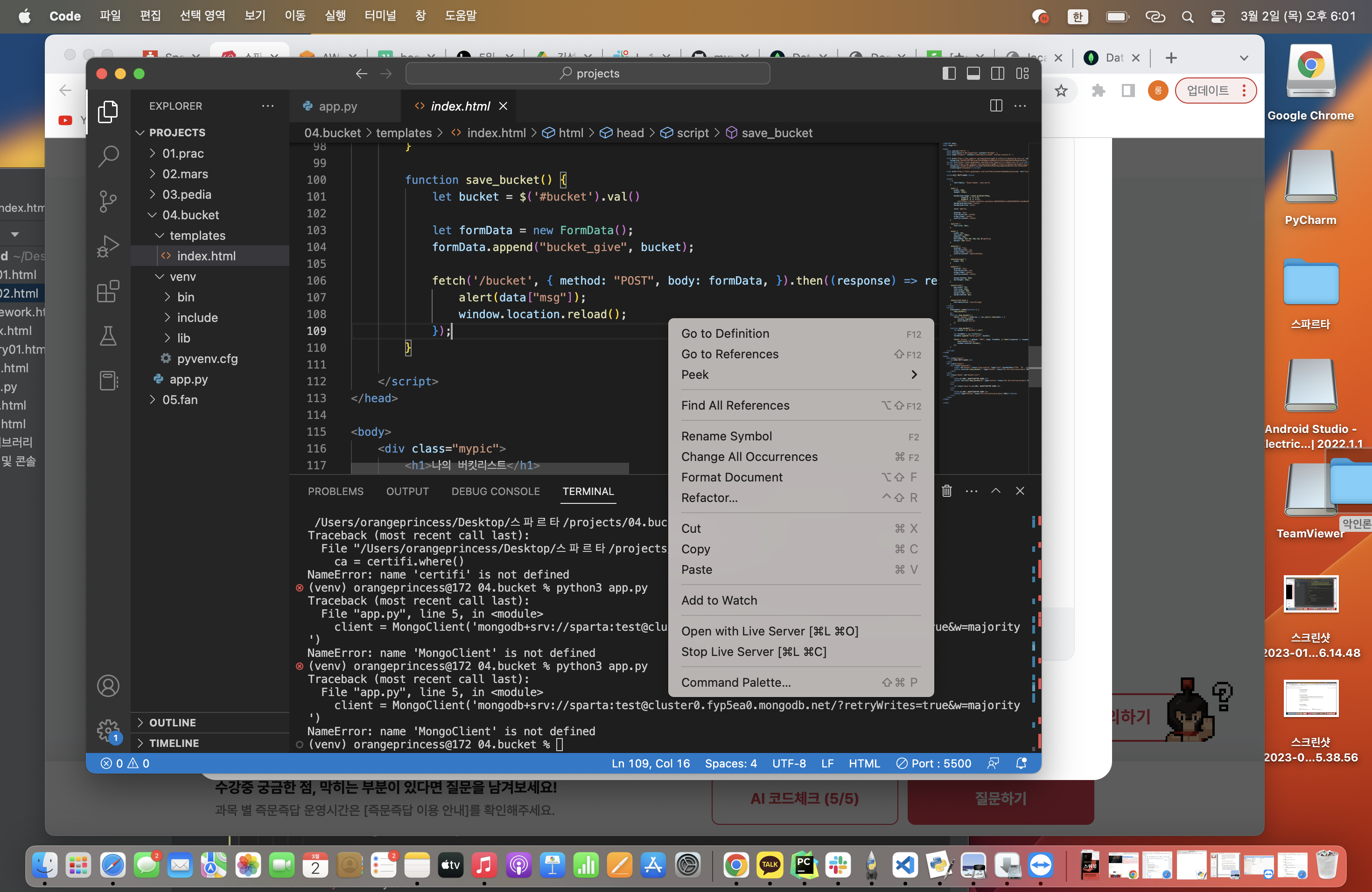Toggle the secondary side bar
This screenshot has height=892, width=1372.
997,74
